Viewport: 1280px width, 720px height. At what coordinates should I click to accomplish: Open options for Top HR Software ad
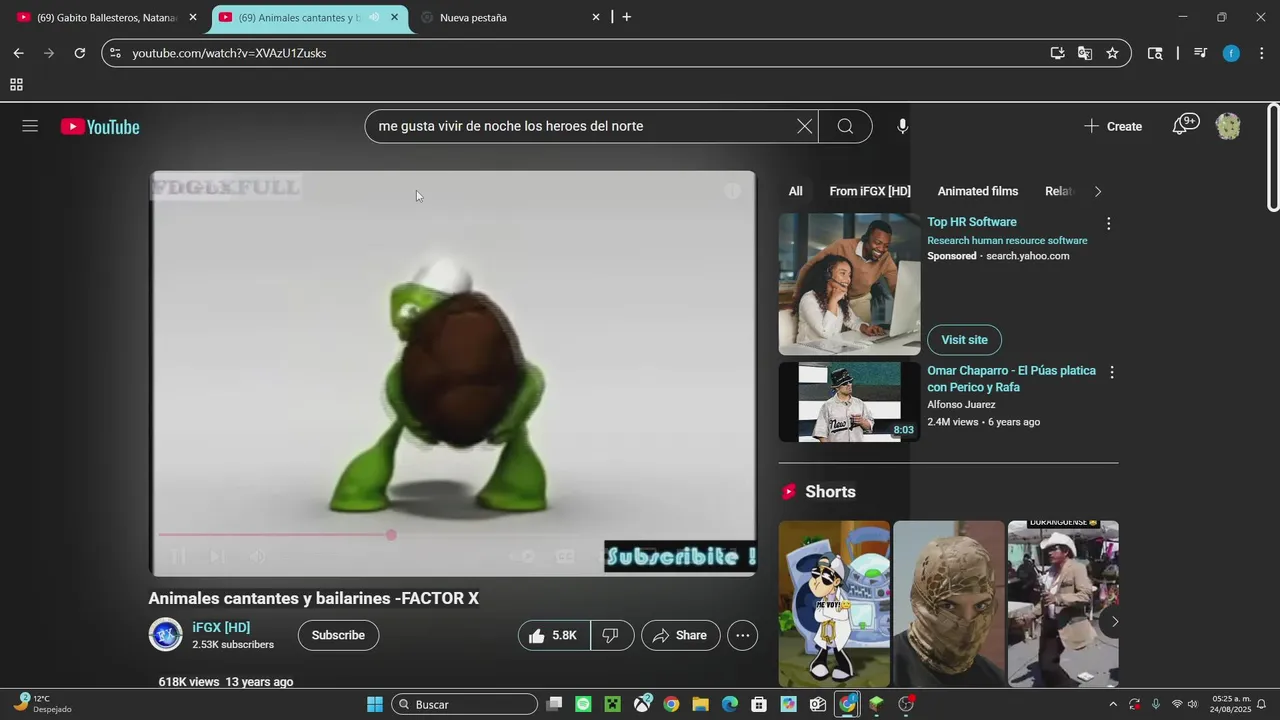click(x=1108, y=224)
